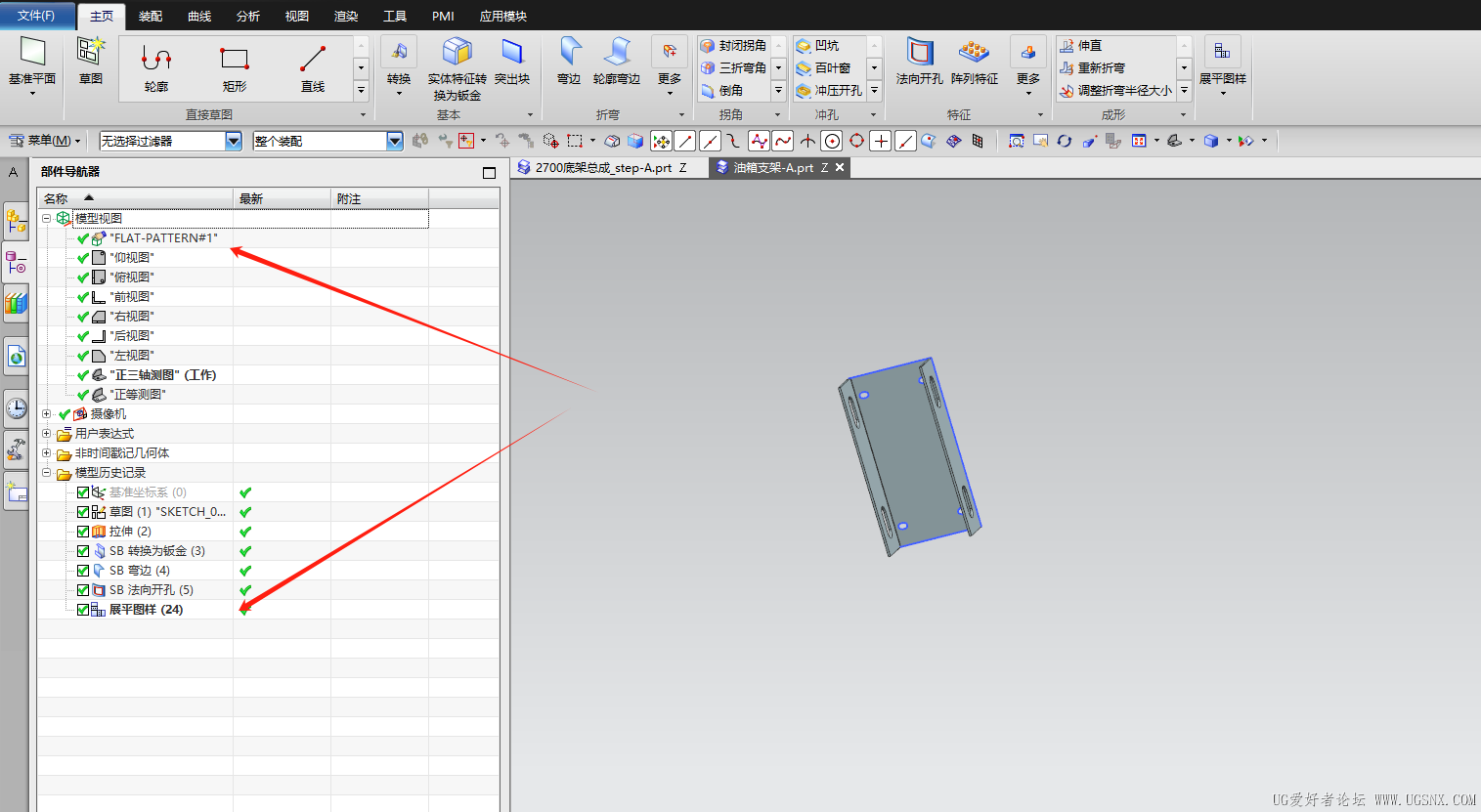Click the 倒角 chamfer tool
Viewport: 1481px width, 812px height.
[723, 90]
